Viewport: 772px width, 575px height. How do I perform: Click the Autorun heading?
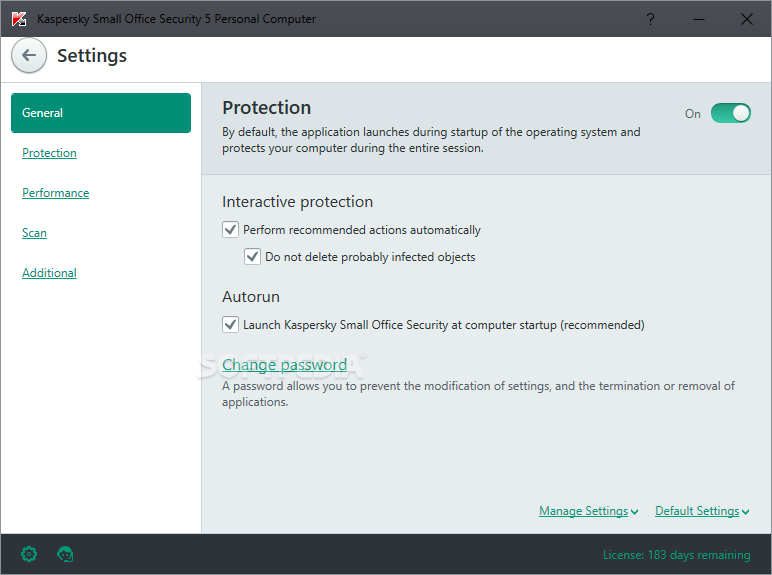point(251,297)
